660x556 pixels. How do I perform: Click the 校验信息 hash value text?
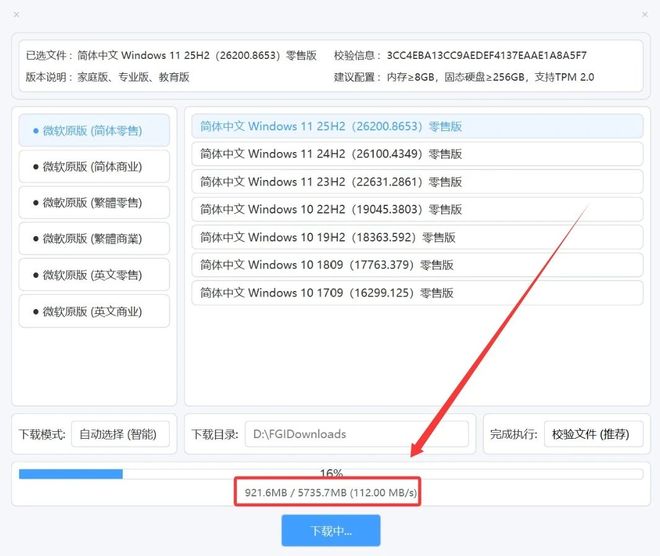pyautogui.click(x=487, y=56)
